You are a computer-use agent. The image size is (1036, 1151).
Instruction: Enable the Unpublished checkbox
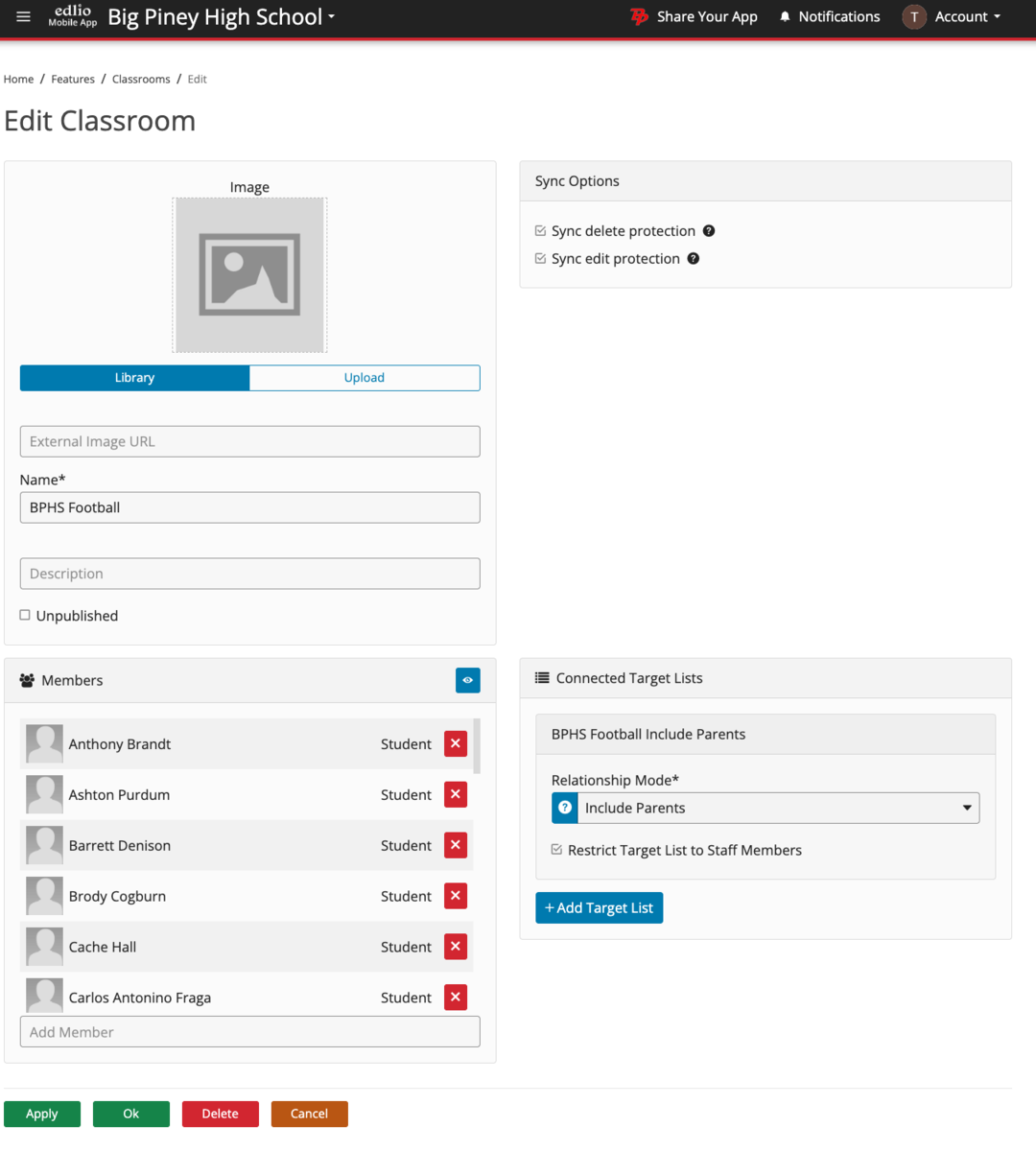[x=24, y=614]
